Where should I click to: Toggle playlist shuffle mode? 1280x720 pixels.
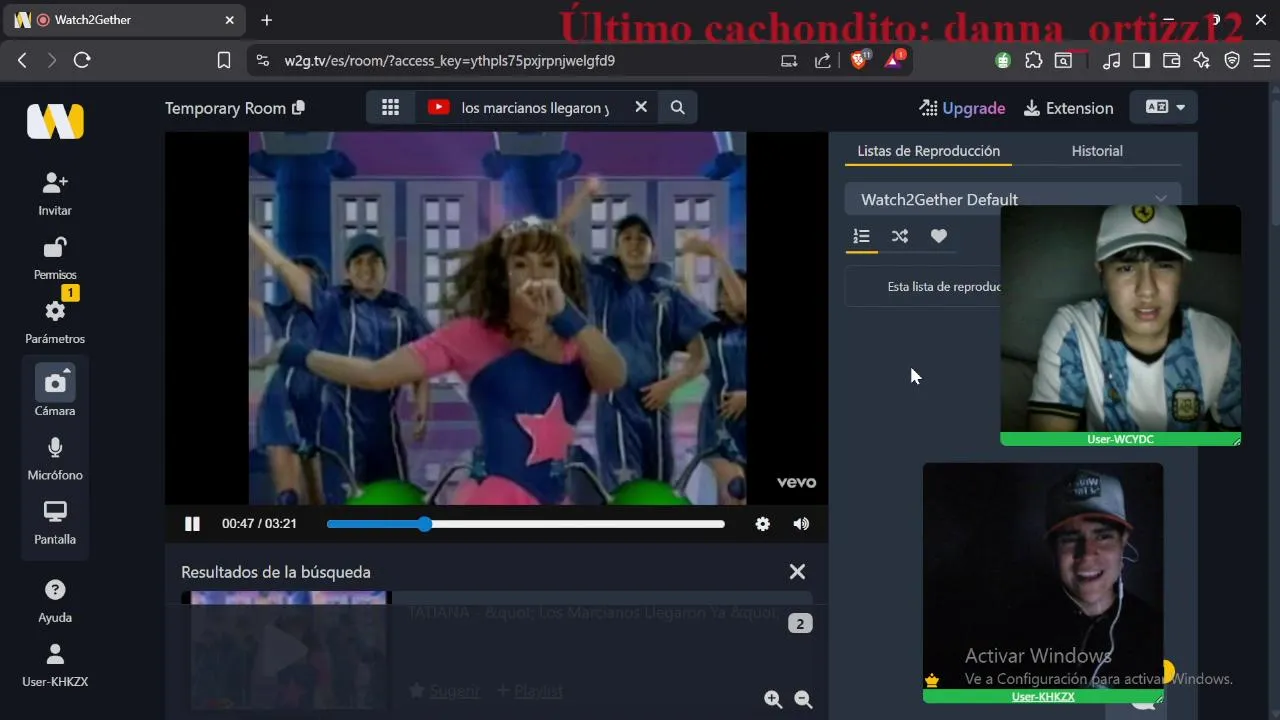900,236
